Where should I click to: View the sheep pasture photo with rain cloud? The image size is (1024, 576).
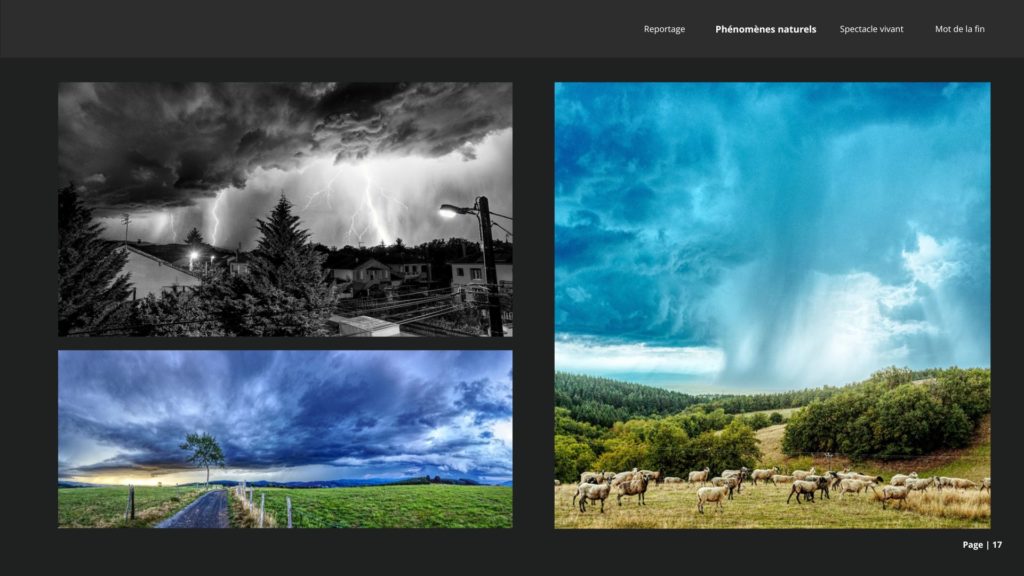[x=772, y=305]
